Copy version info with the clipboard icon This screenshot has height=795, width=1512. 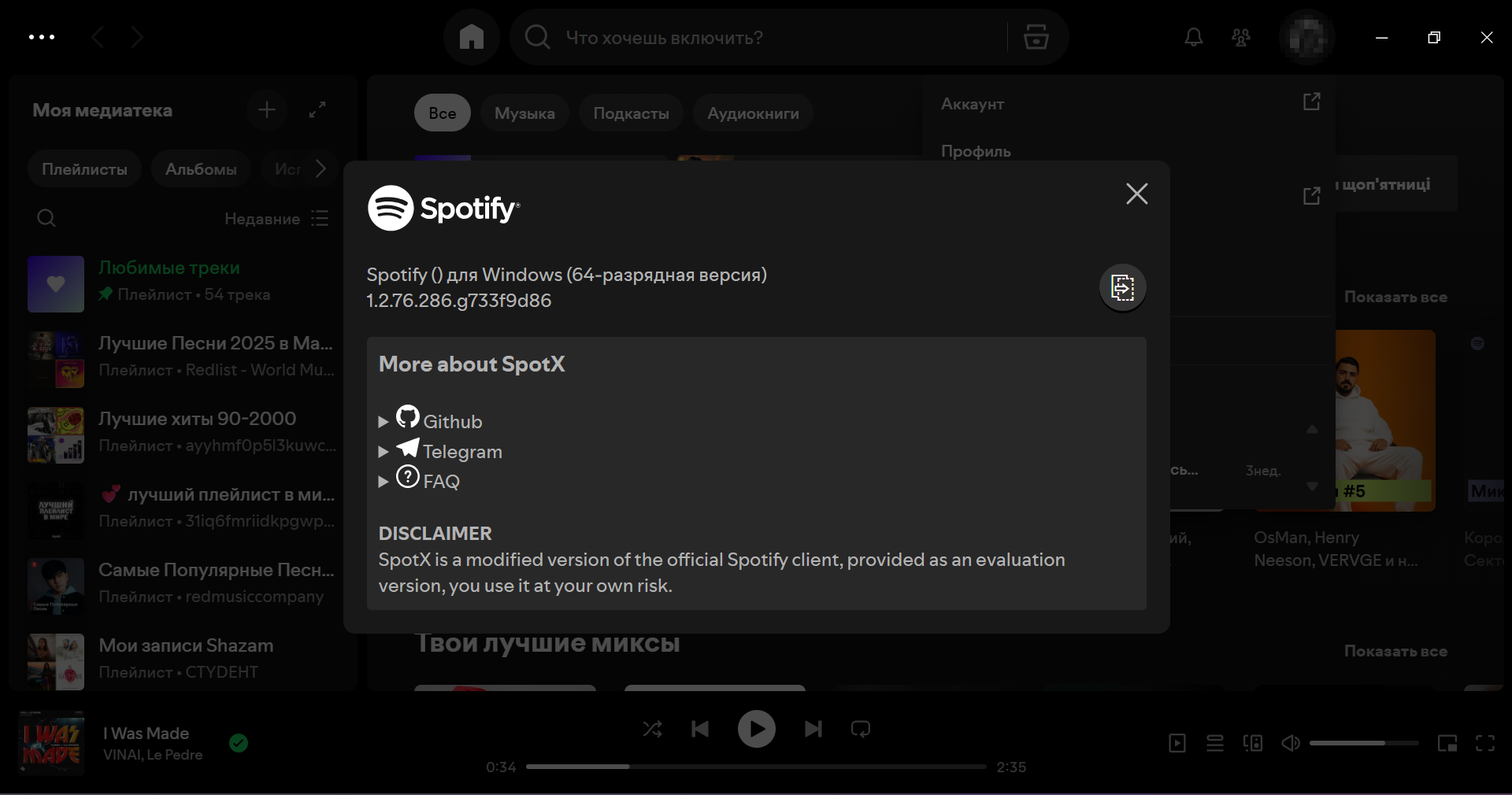(1122, 287)
